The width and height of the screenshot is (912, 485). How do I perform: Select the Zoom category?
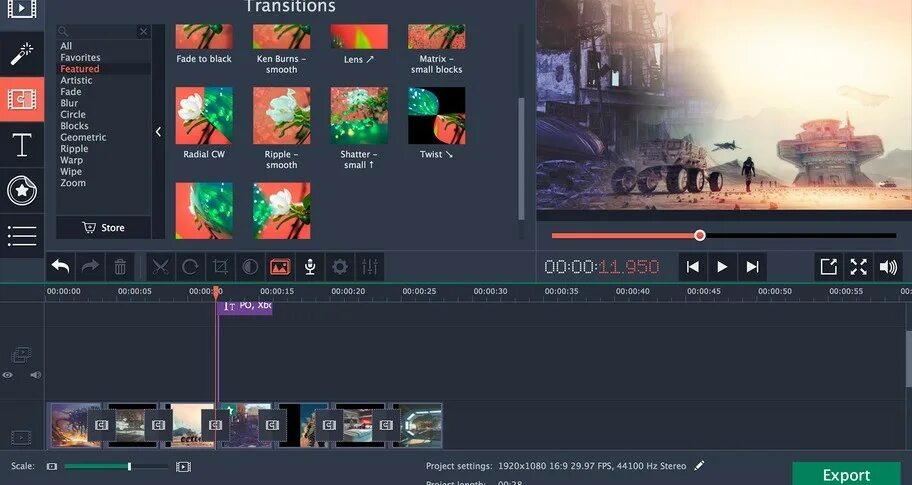(x=73, y=183)
